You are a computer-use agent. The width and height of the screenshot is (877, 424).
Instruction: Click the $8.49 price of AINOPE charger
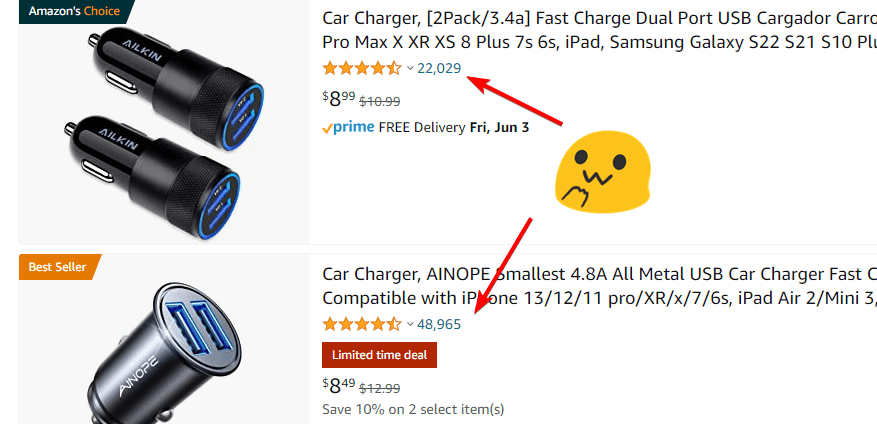tap(338, 386)
